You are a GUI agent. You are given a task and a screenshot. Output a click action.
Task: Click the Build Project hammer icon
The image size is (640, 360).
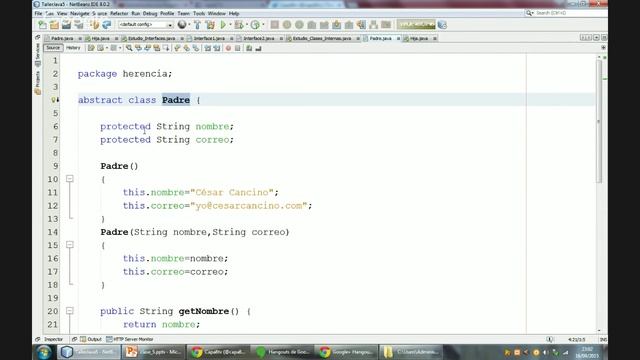[x=197, y=25]
